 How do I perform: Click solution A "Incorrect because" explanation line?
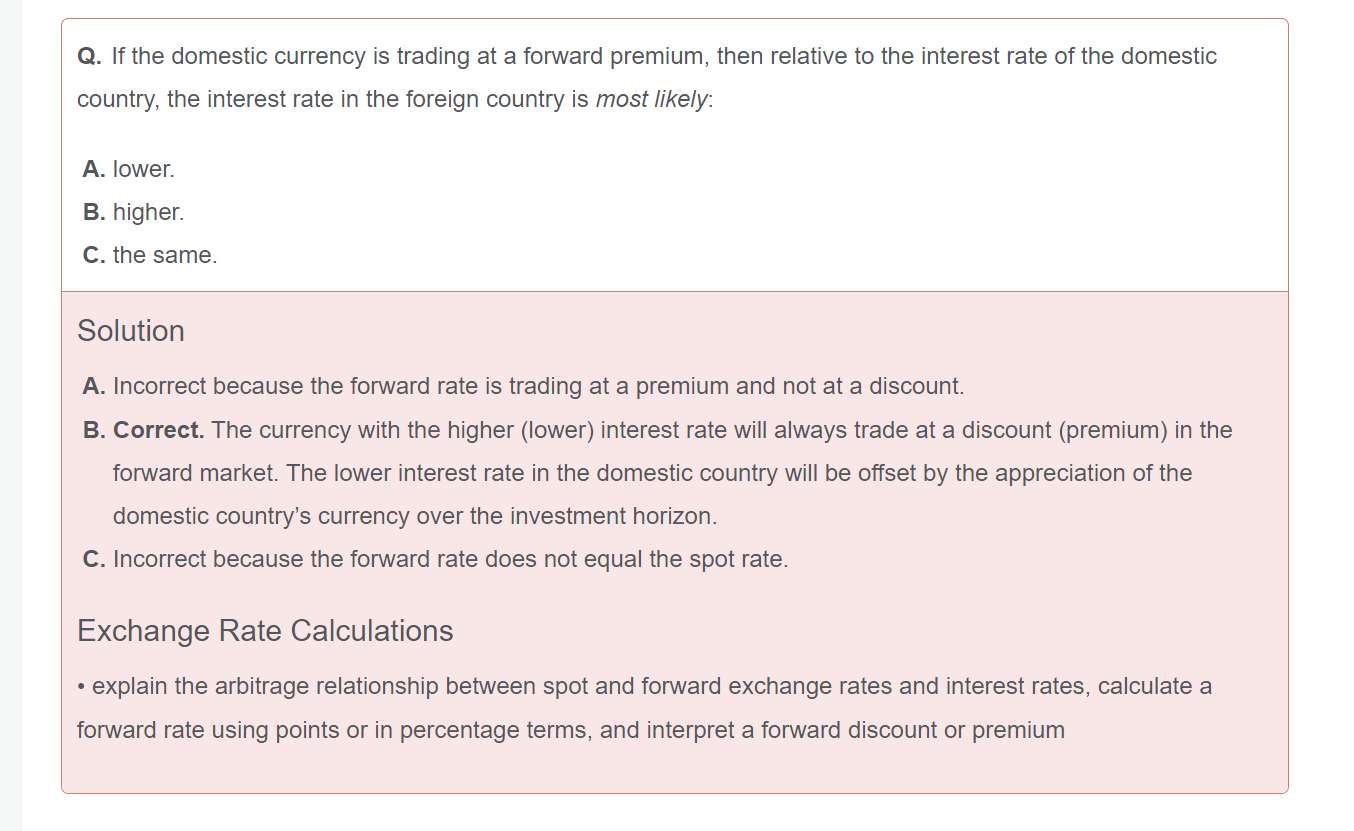pos(538,386)
